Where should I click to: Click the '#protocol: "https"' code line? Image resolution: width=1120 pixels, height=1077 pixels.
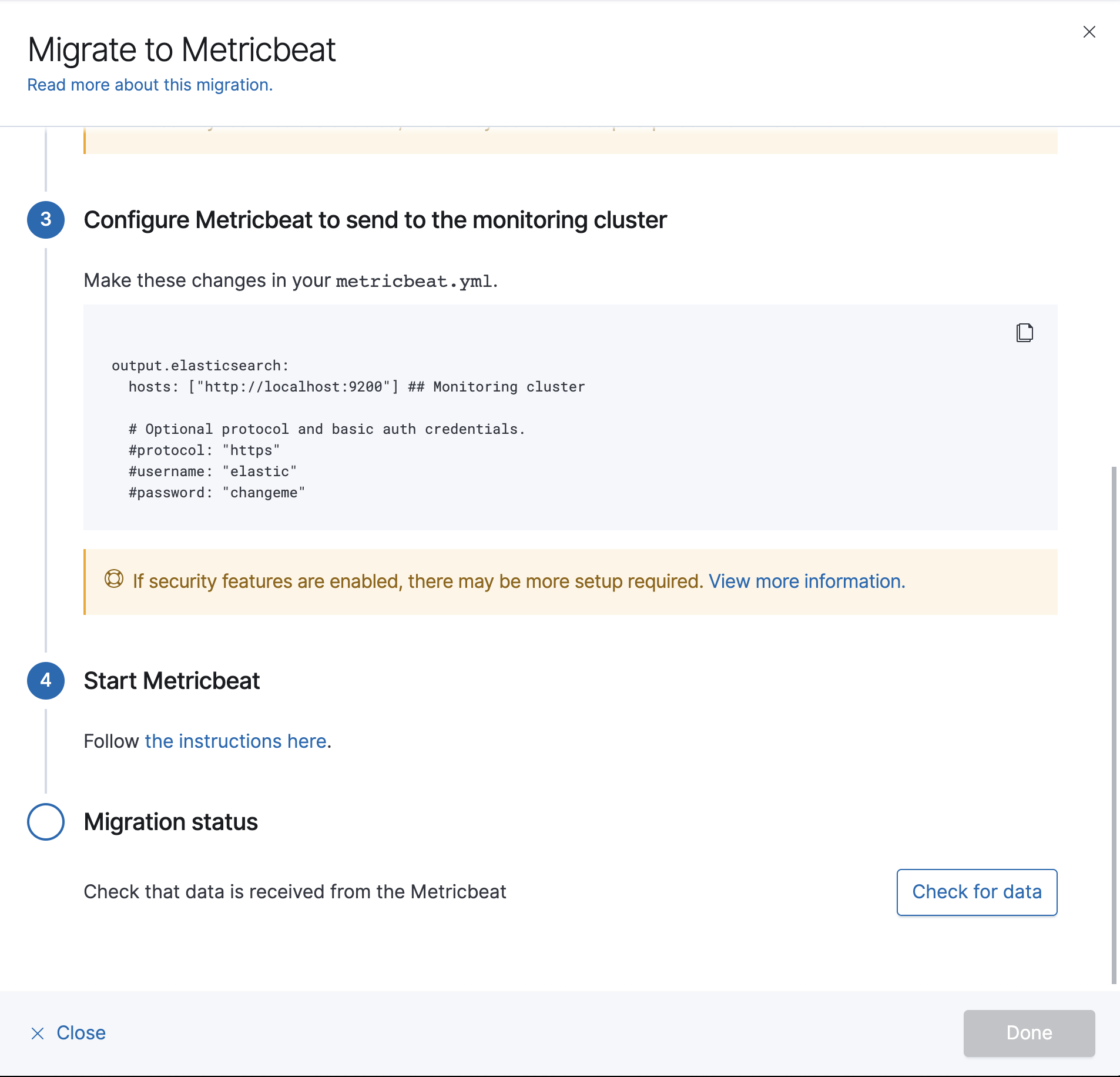(204, 450)
